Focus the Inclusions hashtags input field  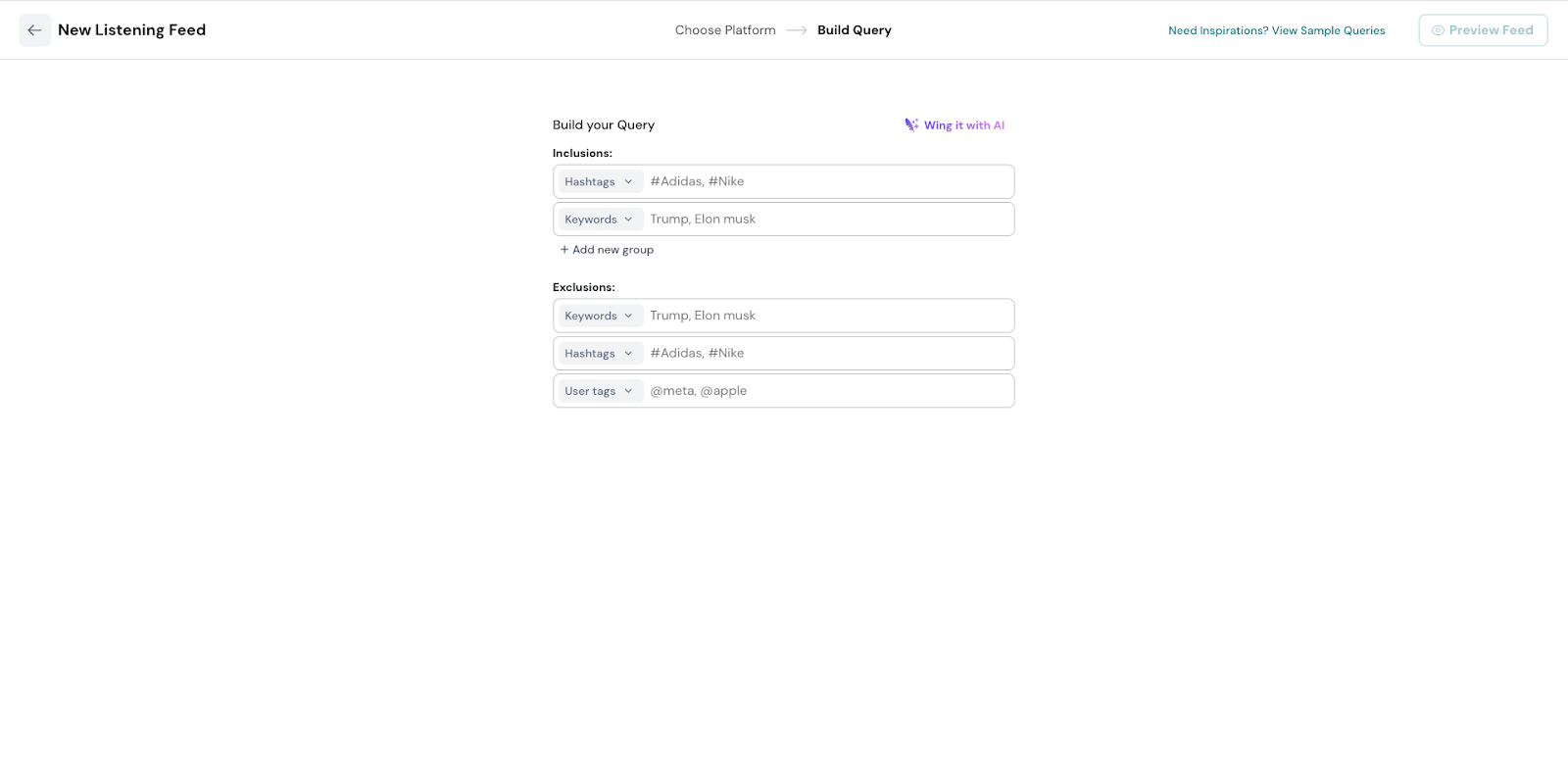828,182
